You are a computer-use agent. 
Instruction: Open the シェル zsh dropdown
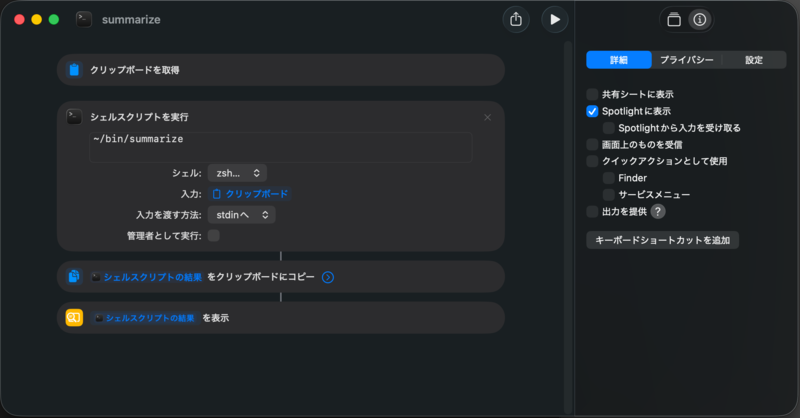[x=237, y=173]
